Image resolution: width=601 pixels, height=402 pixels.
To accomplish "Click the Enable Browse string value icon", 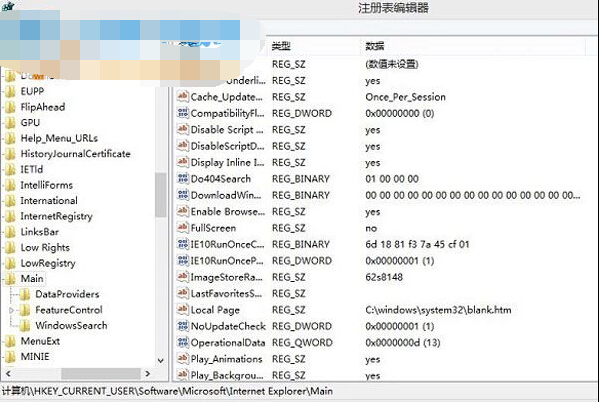I will click(x=183, y=212).
